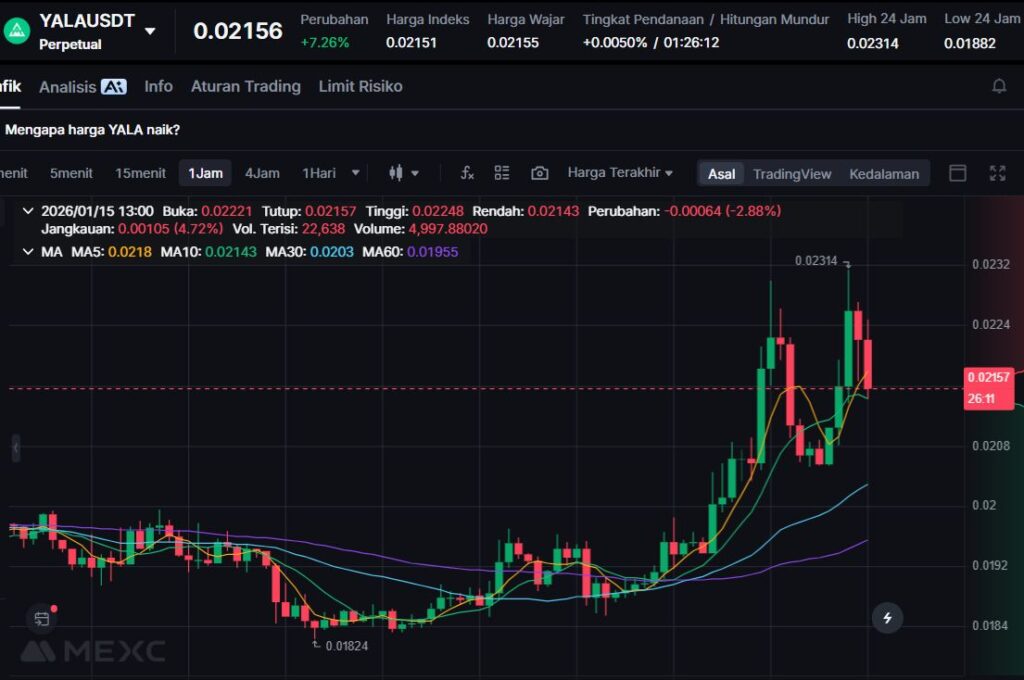Screen dimensions: 1024x680
Task: Click the lightning bolt quick-trade button
Action: 887,618
